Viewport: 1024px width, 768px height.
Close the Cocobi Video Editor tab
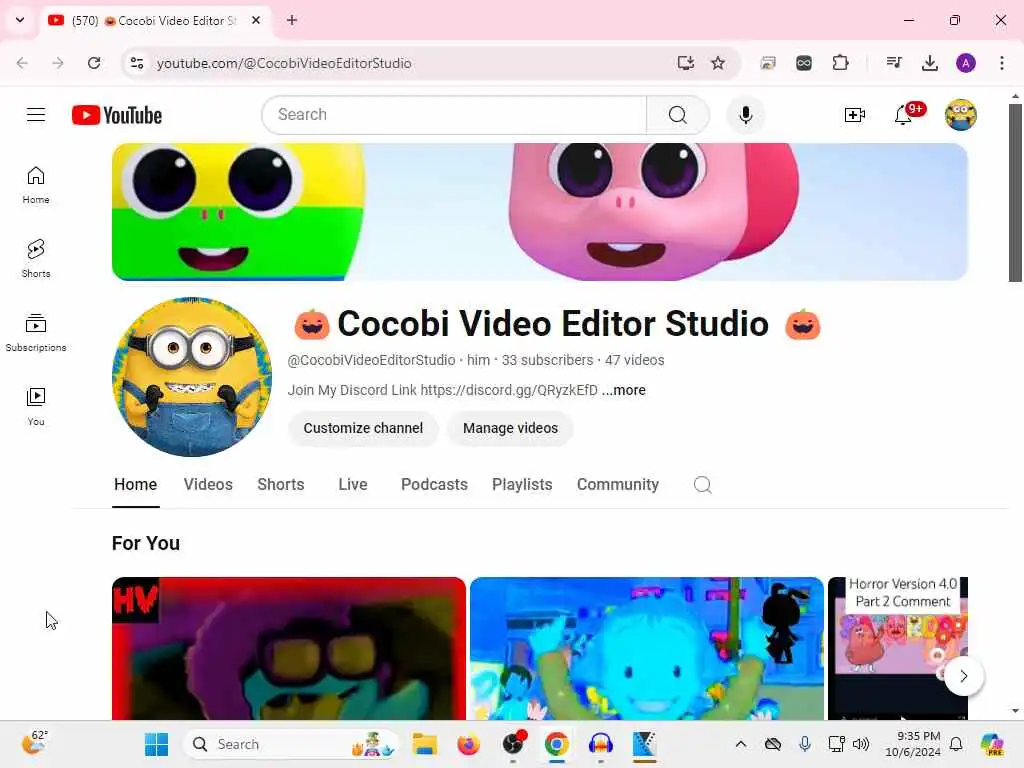coord(256,20)
